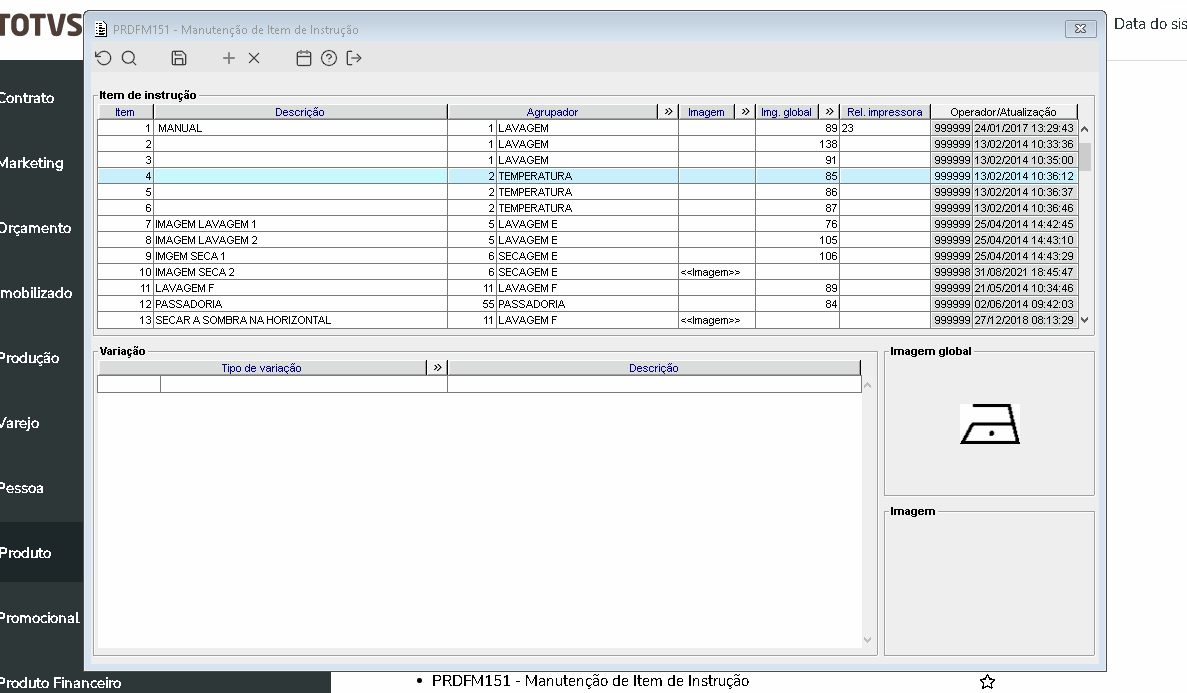Click the Img. global column header
Image resolution: width=1187 pixels, height=693 pixels.
[787, 112]
